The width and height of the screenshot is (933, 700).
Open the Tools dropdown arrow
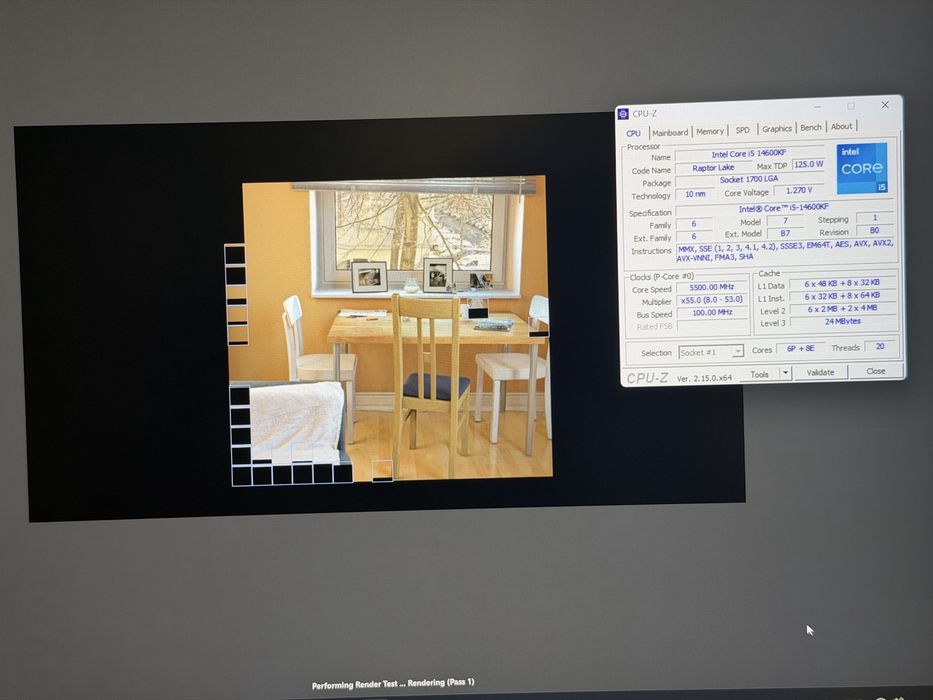(x=785, y=373)
